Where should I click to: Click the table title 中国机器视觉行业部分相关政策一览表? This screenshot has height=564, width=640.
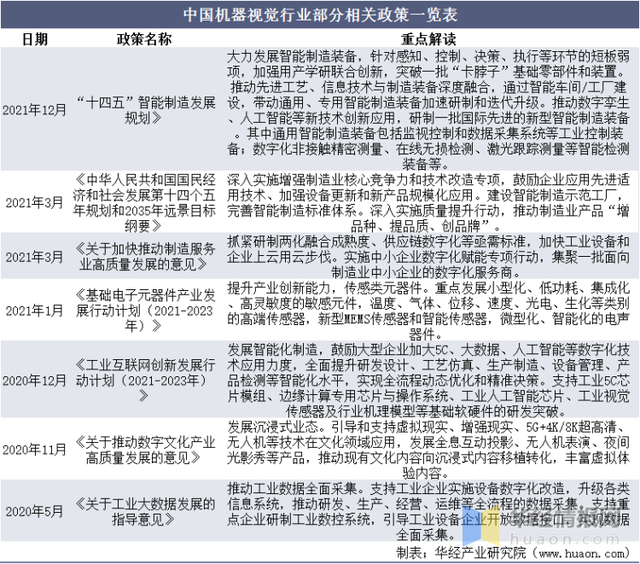click(x=320, y=15)
